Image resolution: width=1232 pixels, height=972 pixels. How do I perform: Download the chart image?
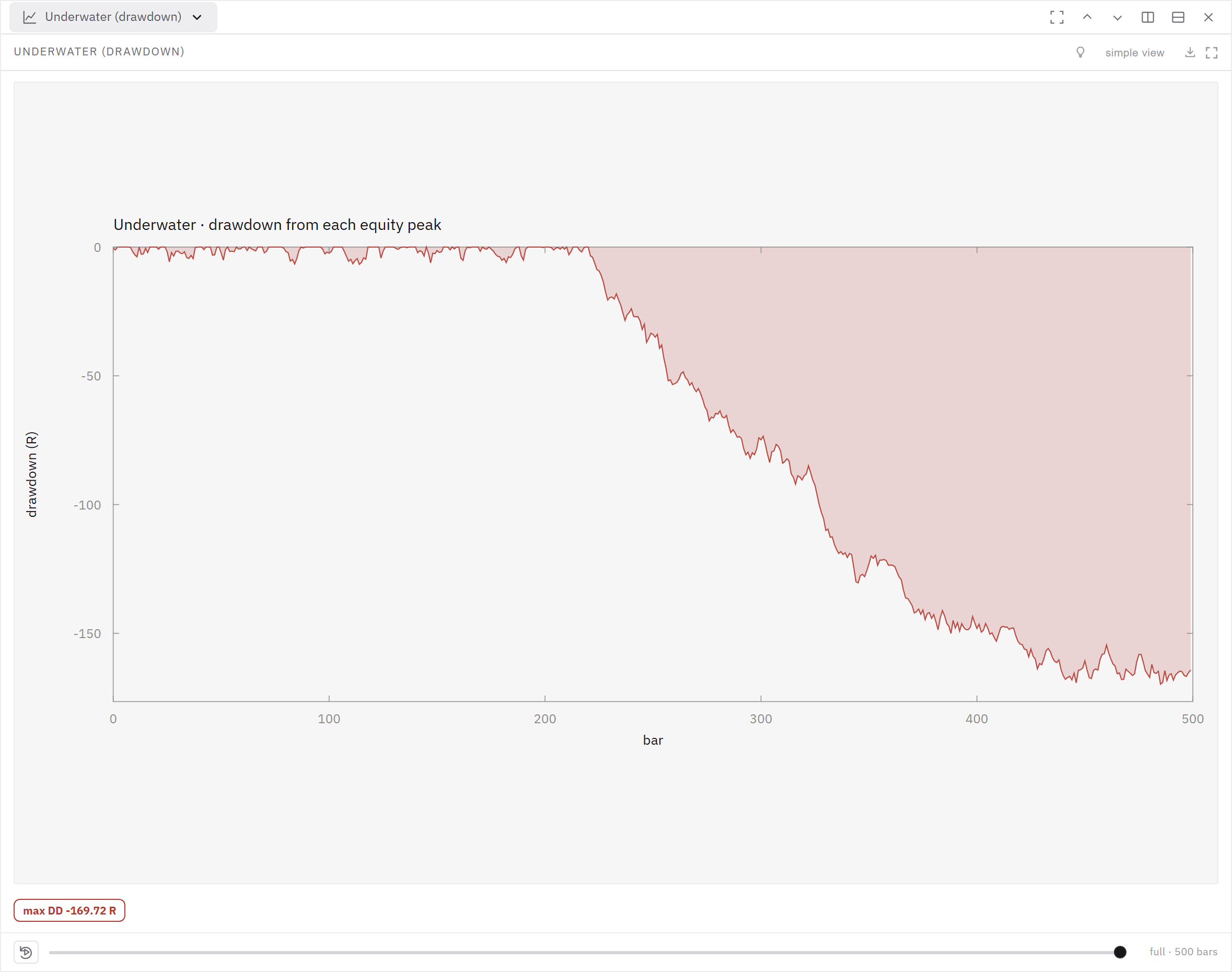tap(1190, 52)
